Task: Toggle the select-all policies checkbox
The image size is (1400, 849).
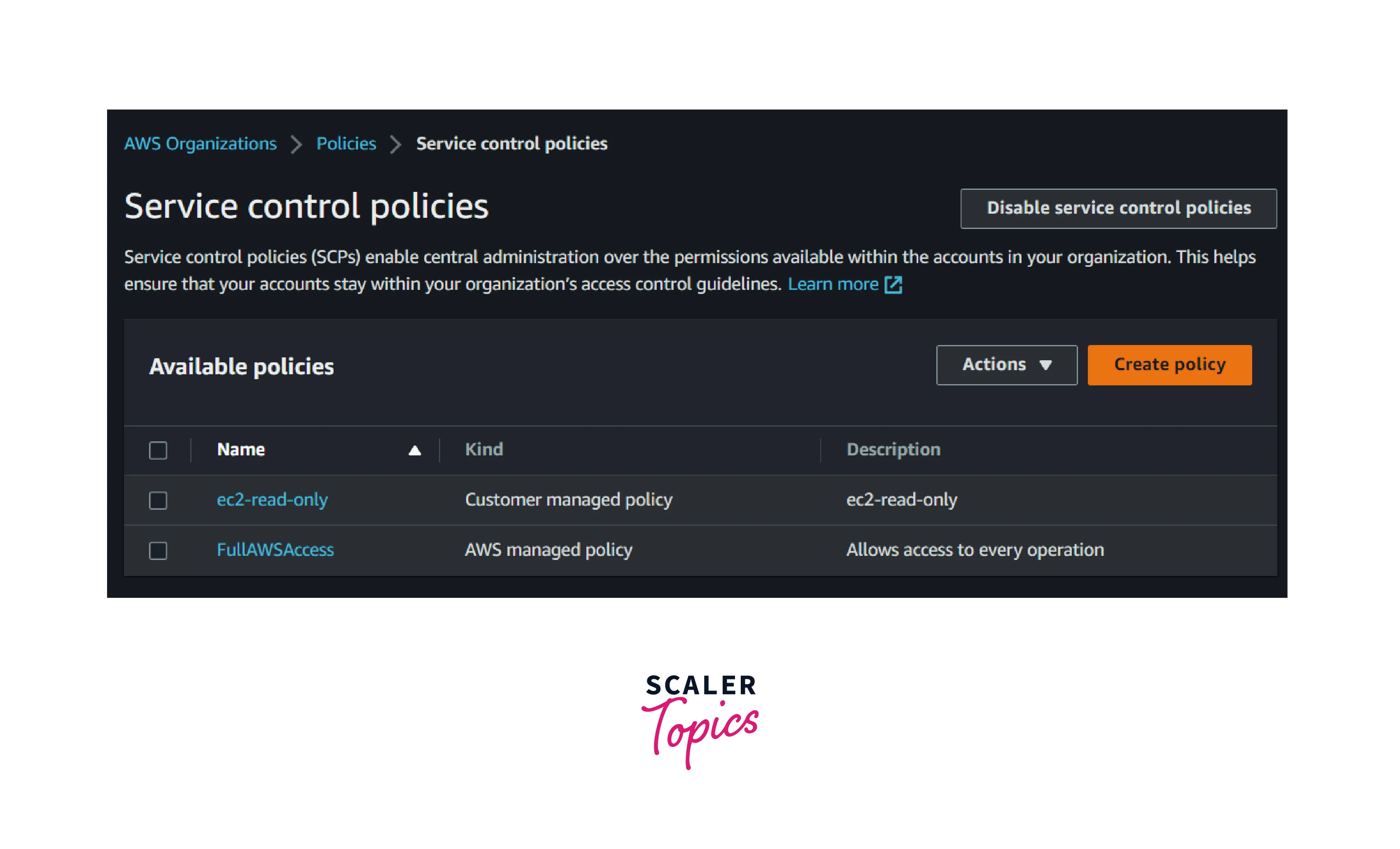Action: tap(158, 450)
